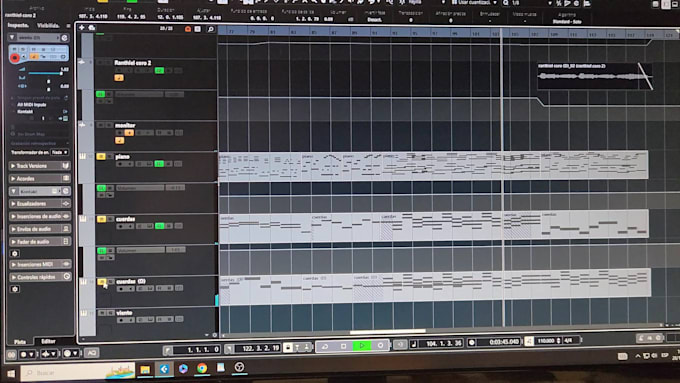This screenshot has height=383, width=680.
Task: Click the right locator icon in transport
Action: point(229,348)
